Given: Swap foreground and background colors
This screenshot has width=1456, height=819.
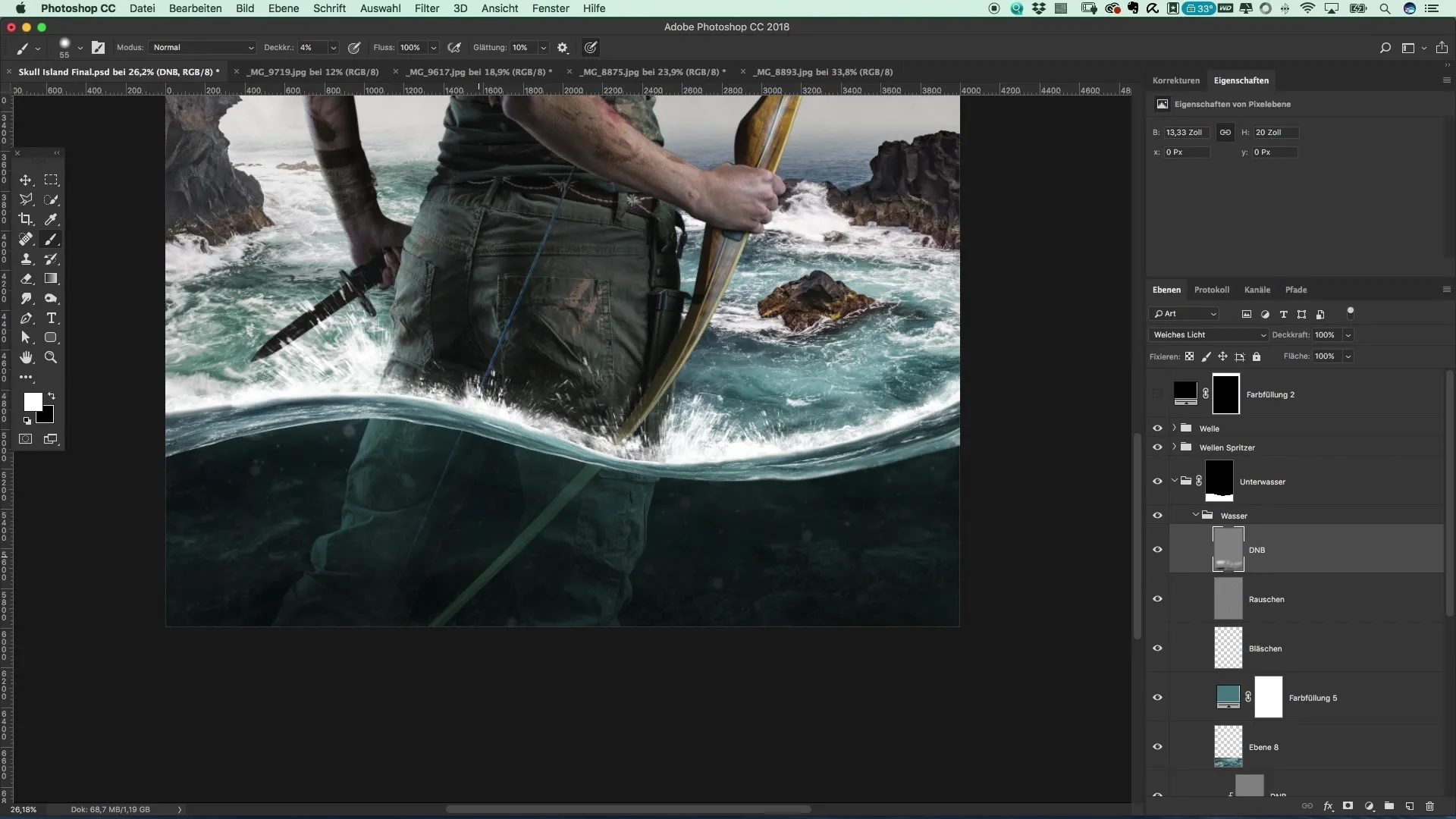Looking at the screenshot, I should pos(52,396).
